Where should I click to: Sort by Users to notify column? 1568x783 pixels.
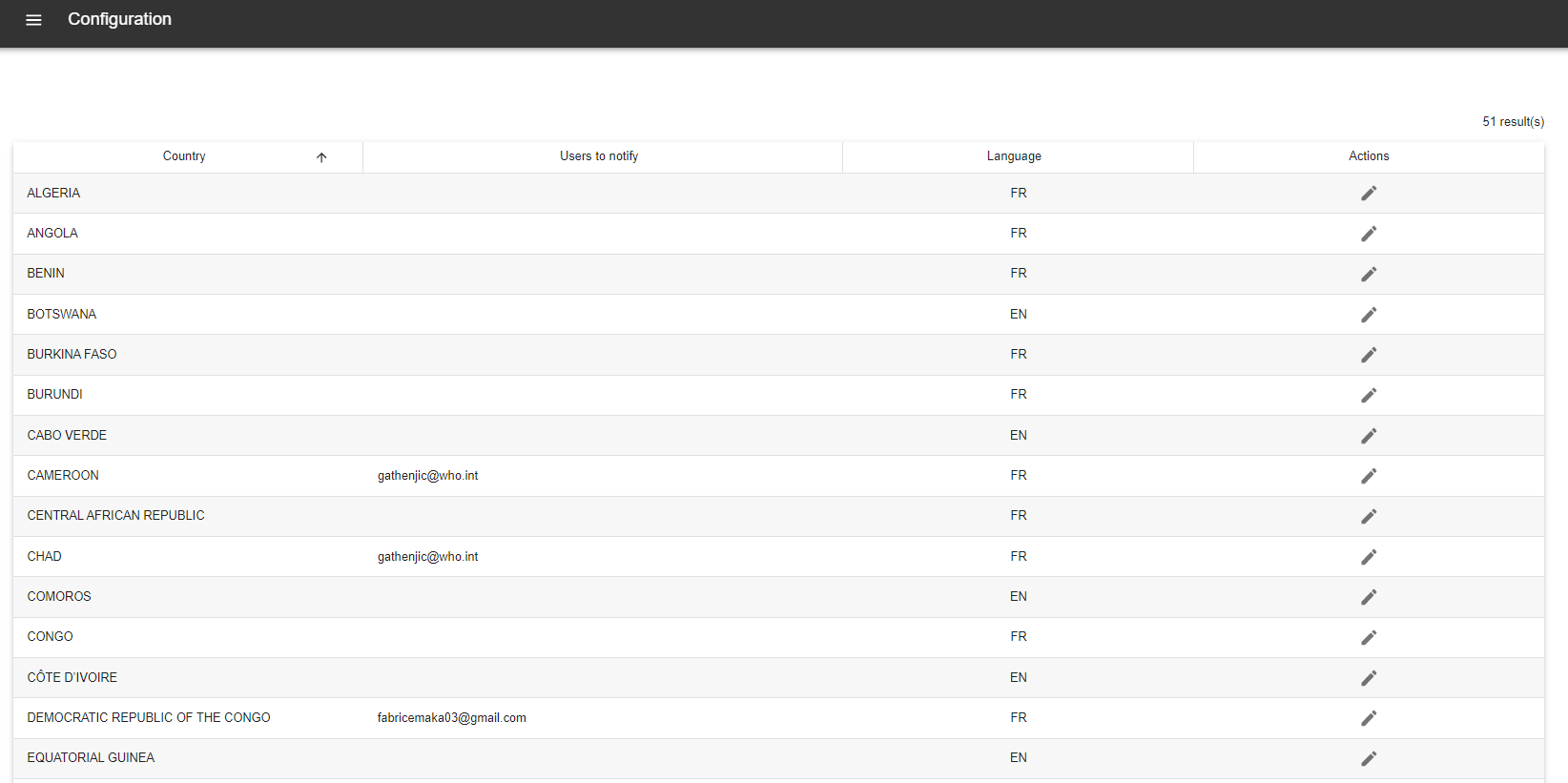pos(599,156)
